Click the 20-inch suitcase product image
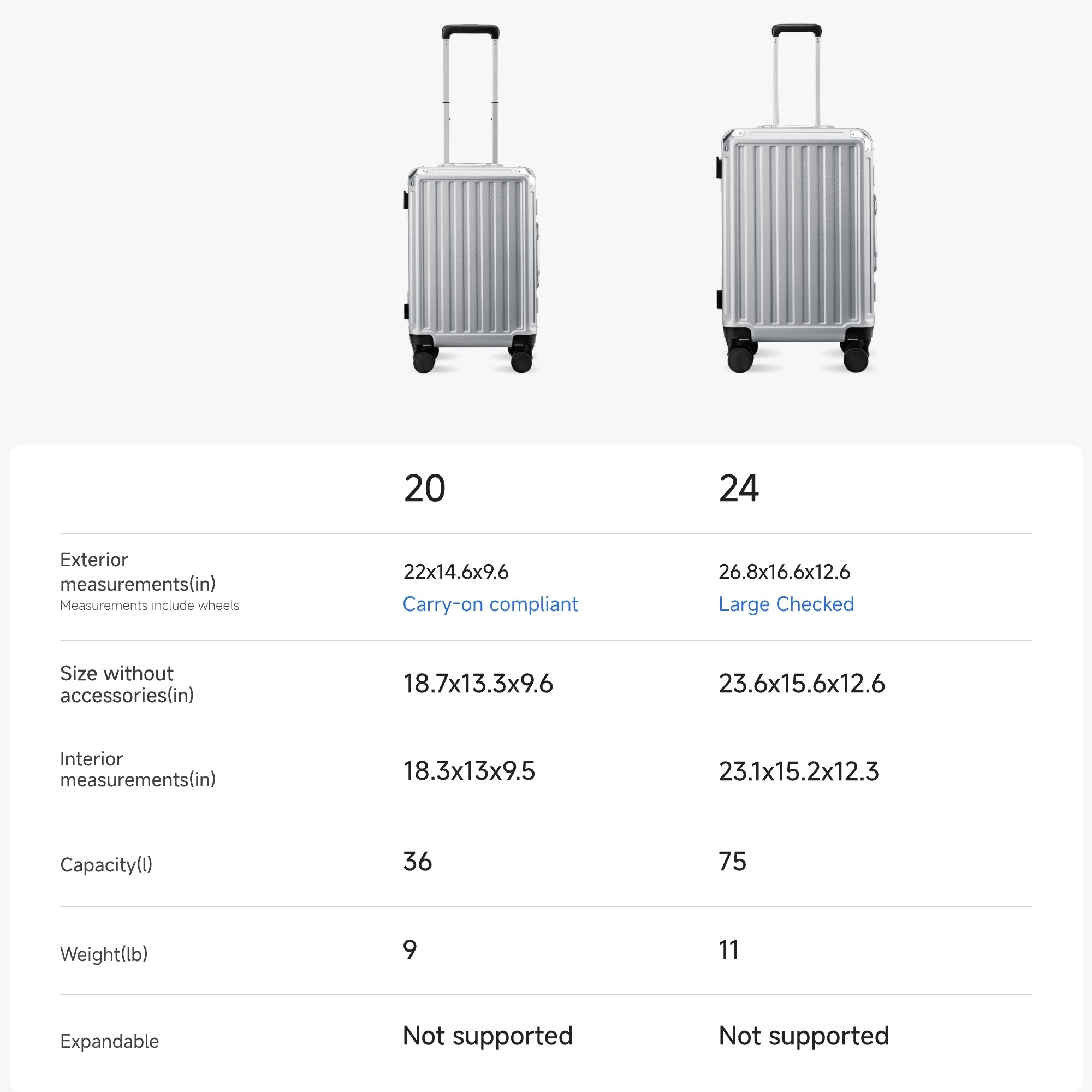1092x1092 pixels. 471,226
